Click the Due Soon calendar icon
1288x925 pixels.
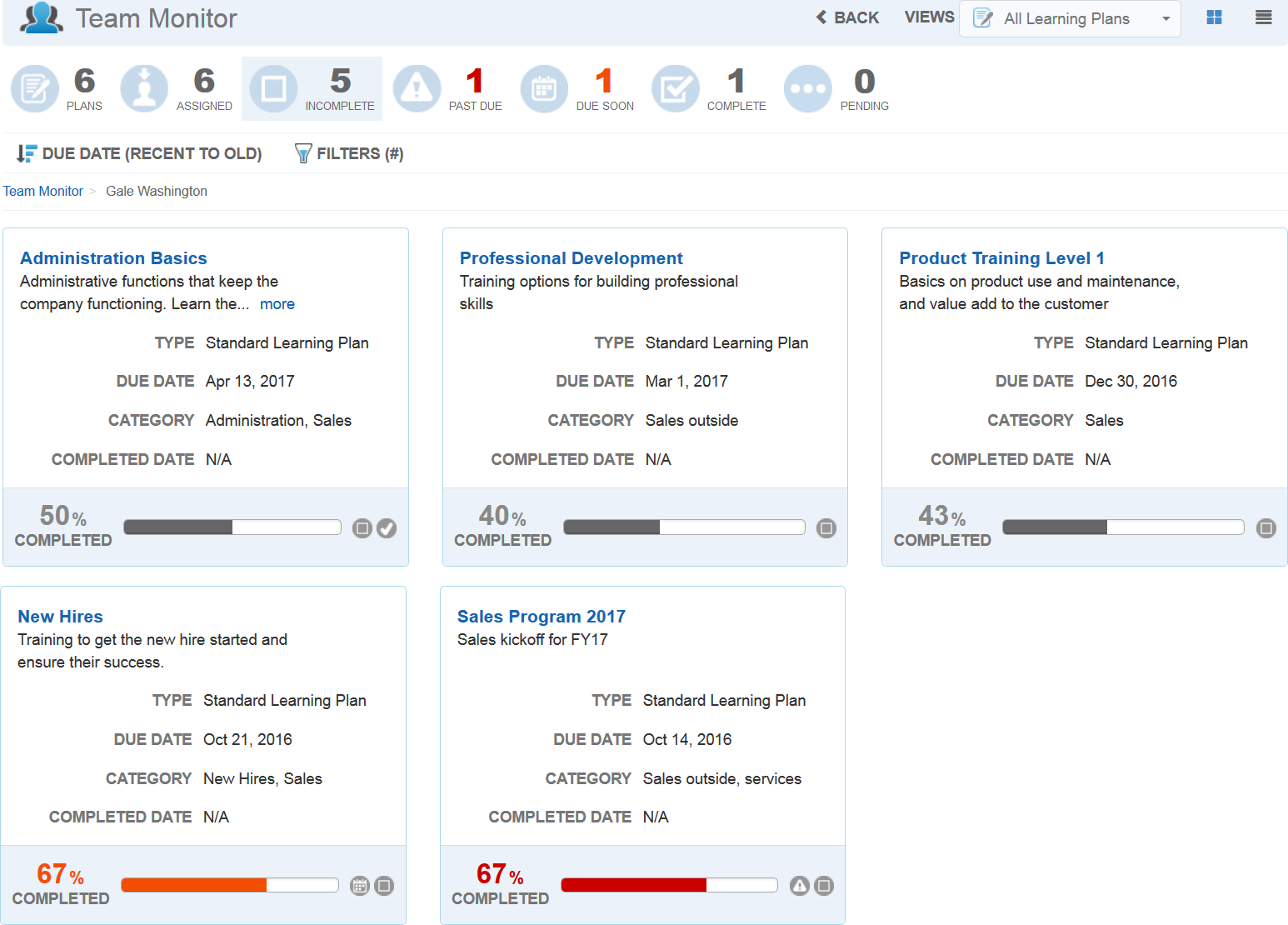coord(544,88)
